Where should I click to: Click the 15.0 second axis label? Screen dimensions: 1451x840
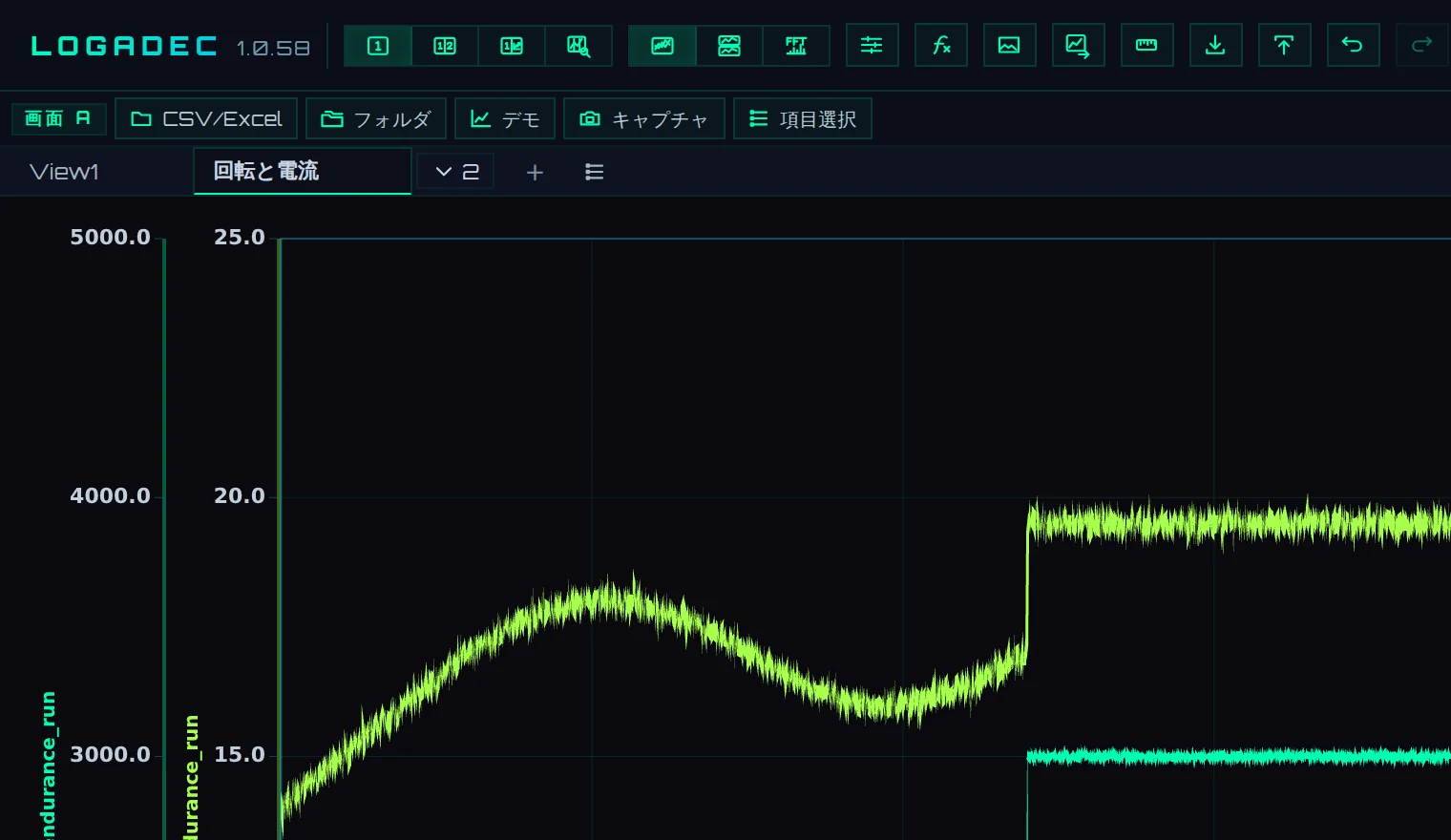click(x=239, y=754)
